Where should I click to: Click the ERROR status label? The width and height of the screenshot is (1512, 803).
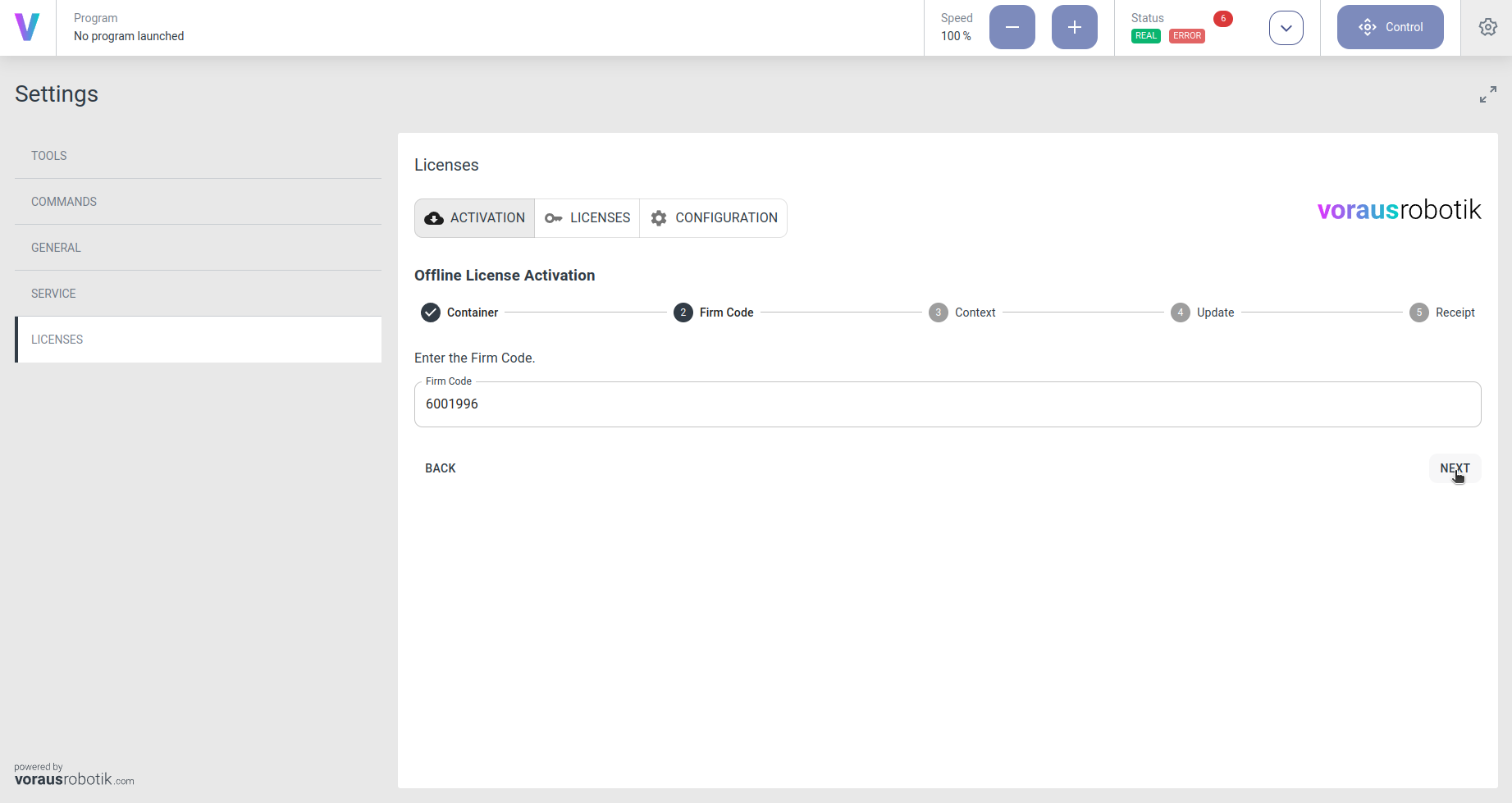pos(1186,36)
